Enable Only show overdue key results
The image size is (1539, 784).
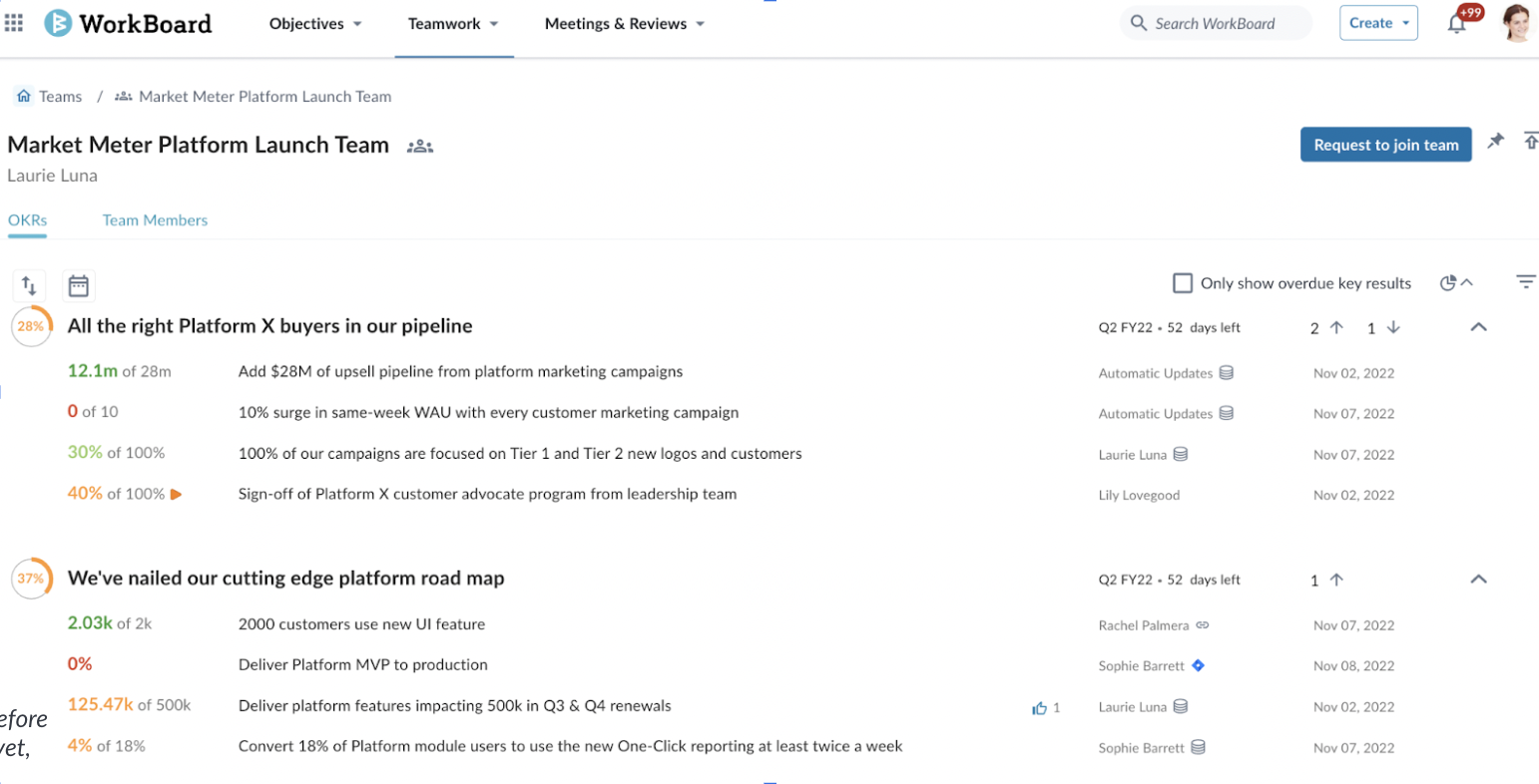point(1183,283)
